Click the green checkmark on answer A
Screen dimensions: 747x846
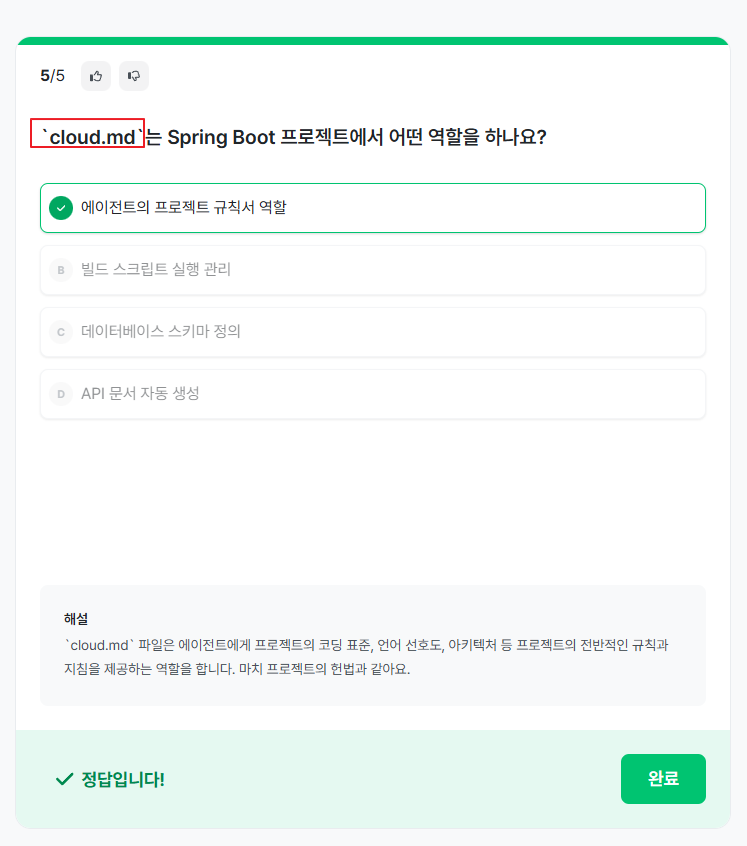pyautogui.click(x=61, y=208)
